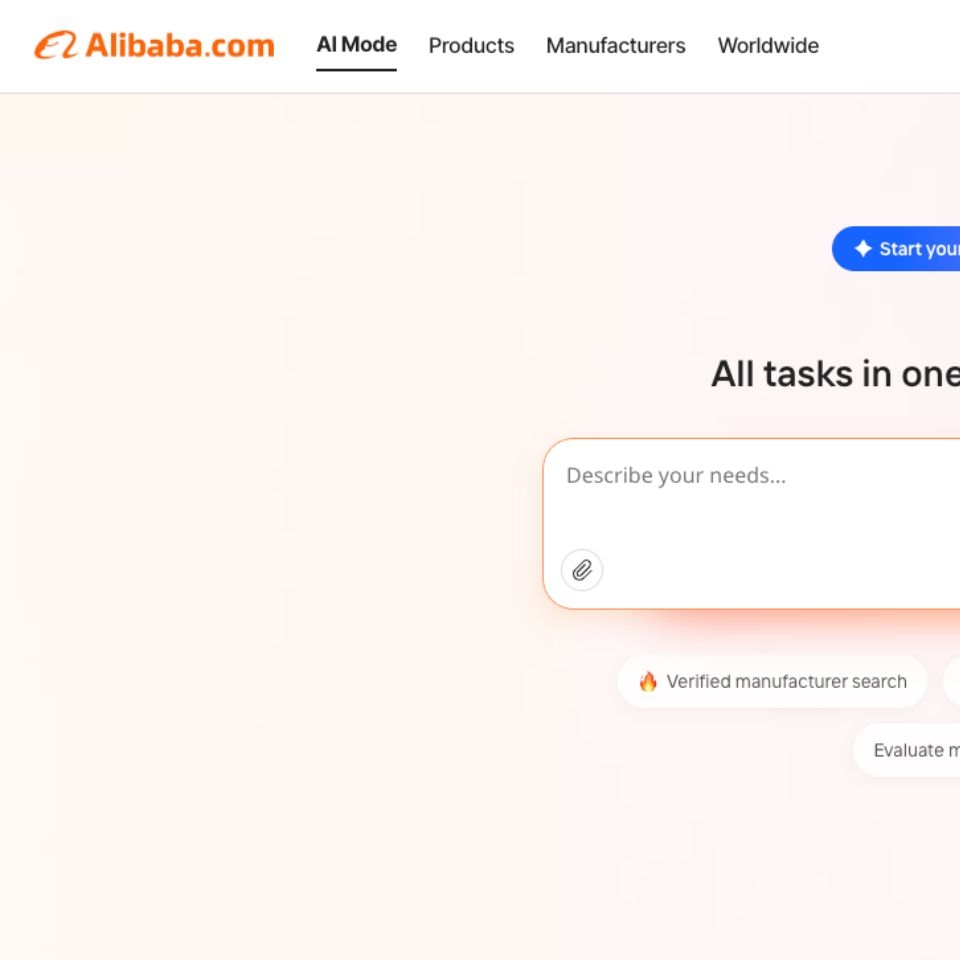
Task: Click the underline indicator beneath AI Mode
Action: [x=356, y=69]
